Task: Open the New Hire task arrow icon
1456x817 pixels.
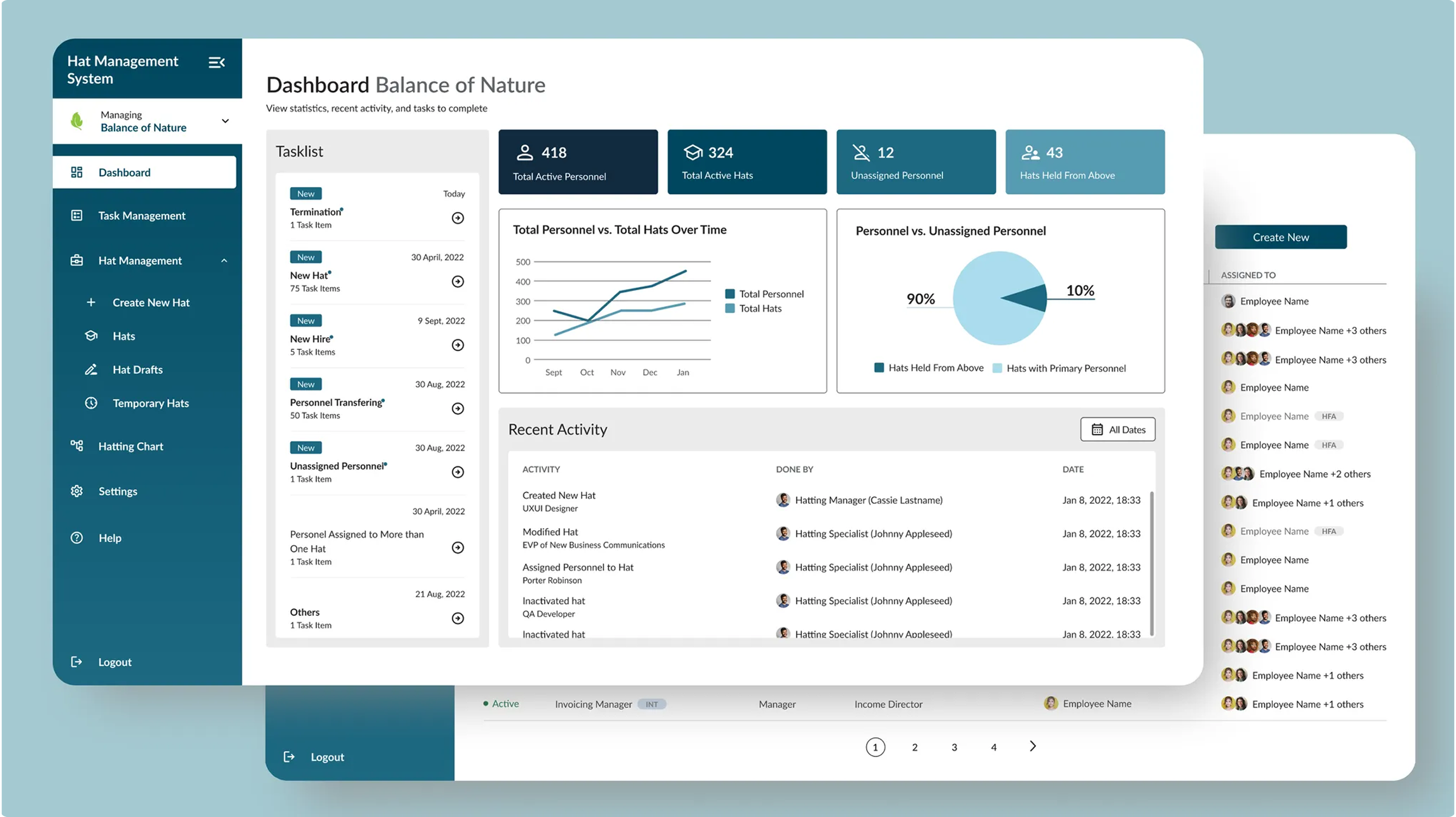Action: pyautogui.click(x=458, y=345)
